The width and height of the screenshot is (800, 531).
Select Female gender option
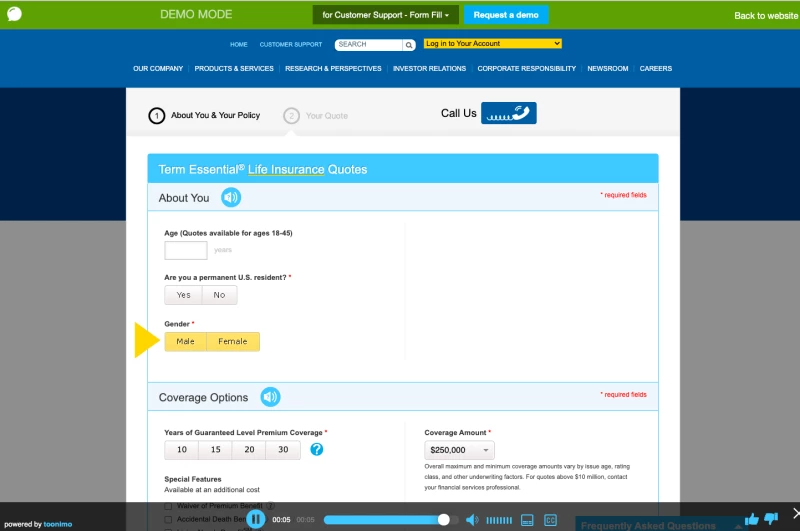(x=233, y=342)
